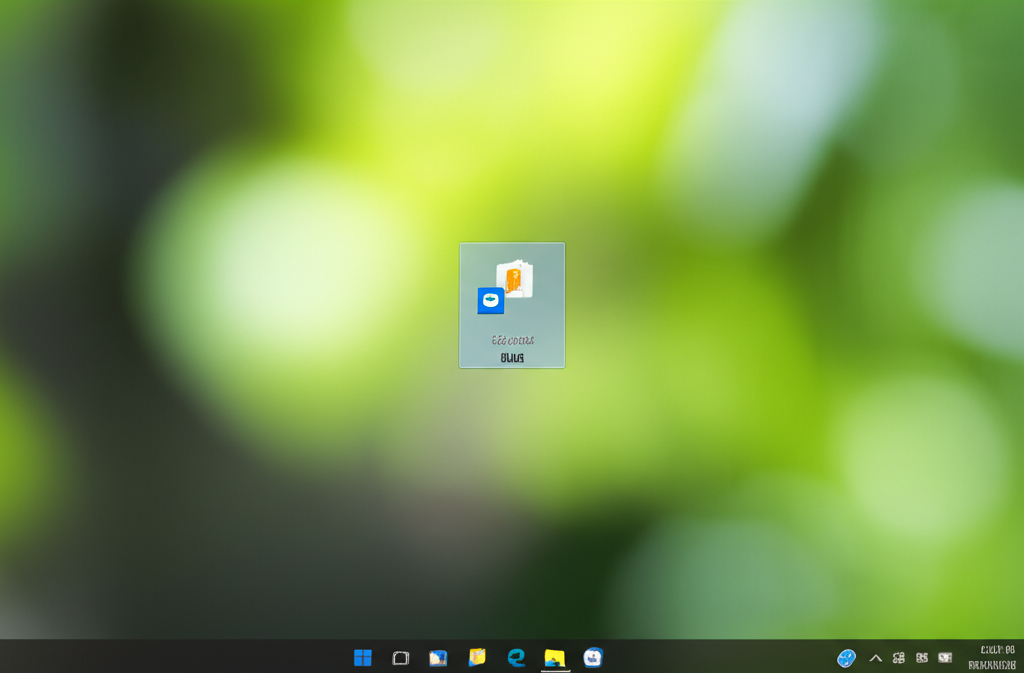
Task: Click the yellow notes icon on taskbar
Action: click(478, 657)
